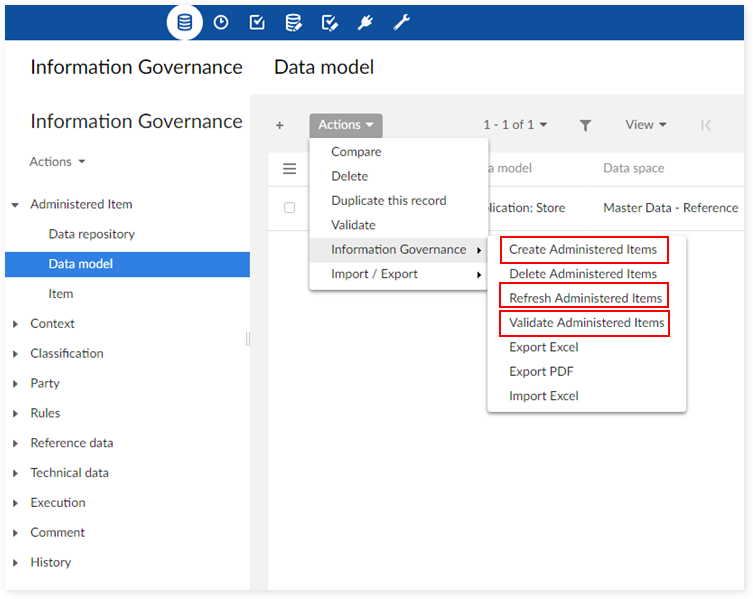Click the plug icon in top bar

pos(366,22)
